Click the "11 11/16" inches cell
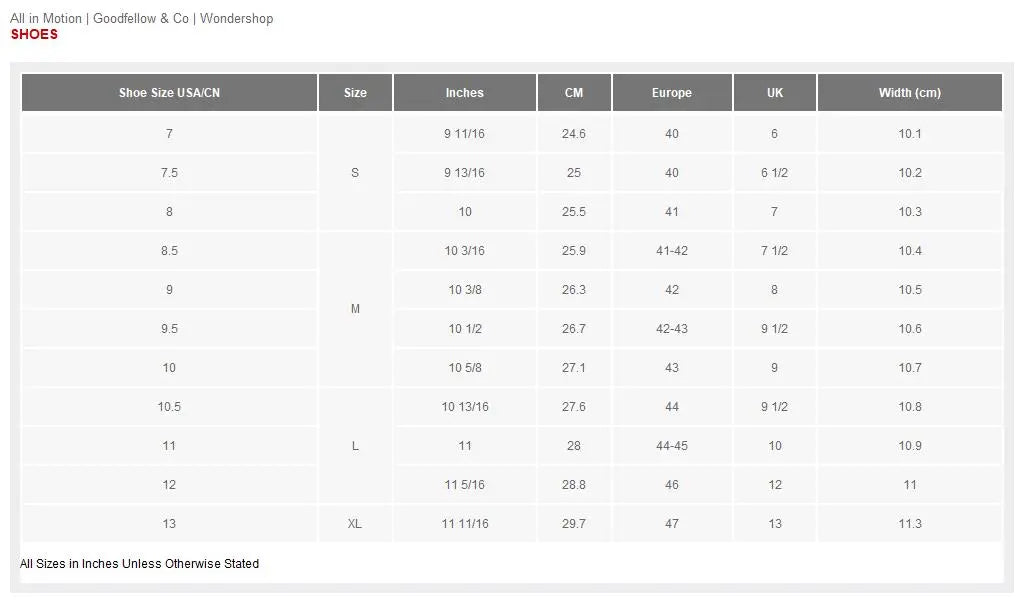 pyautogui.click(x=464, y=524)
